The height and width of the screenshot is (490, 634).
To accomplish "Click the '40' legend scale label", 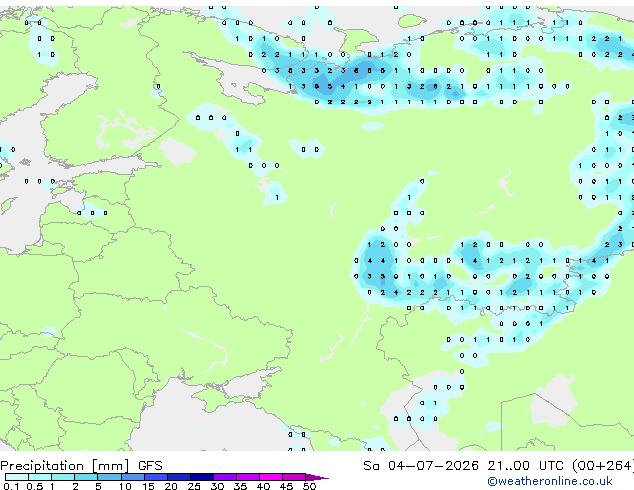I will (x=263, y=486).
